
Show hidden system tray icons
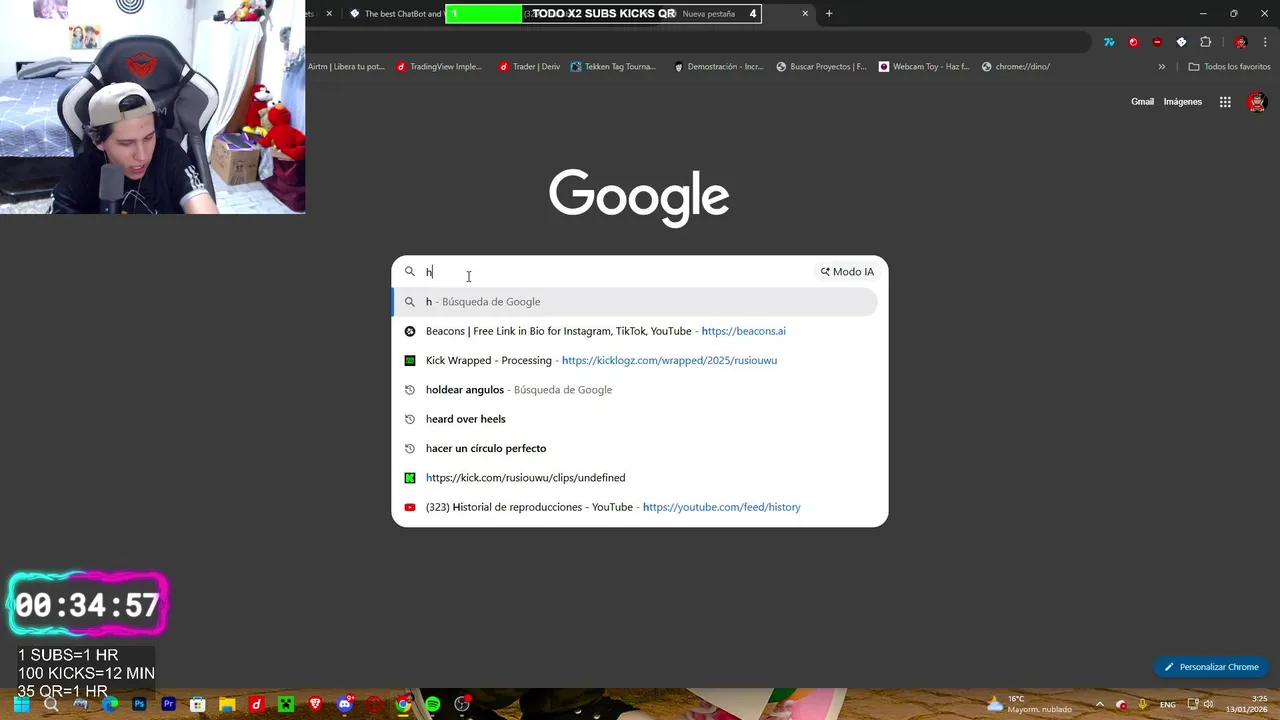[x=1099, y=704]
